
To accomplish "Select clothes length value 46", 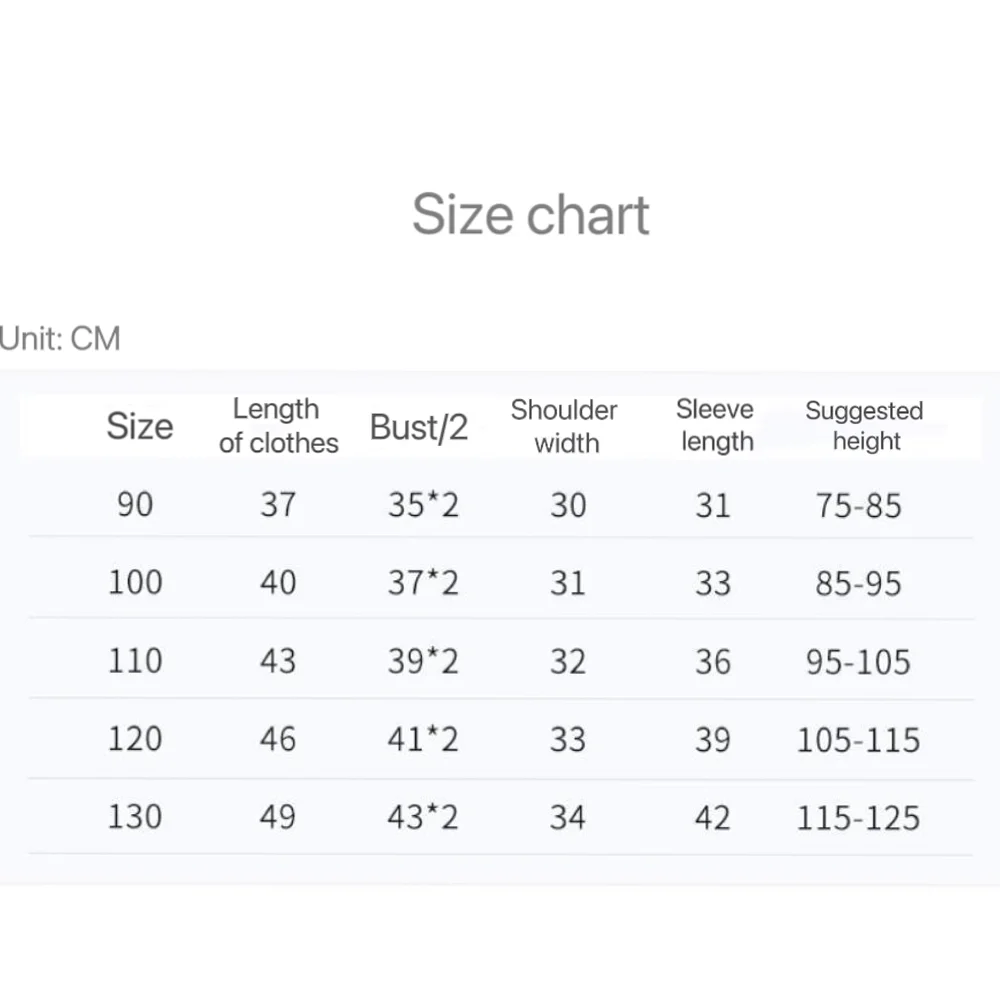I will [278, 739].
